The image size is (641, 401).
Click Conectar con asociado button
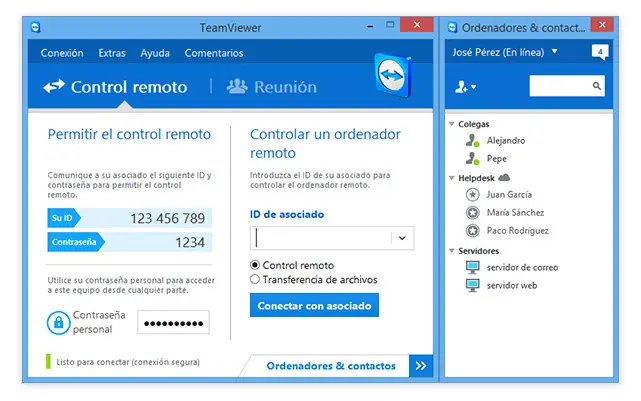click(x=314, y=305)
